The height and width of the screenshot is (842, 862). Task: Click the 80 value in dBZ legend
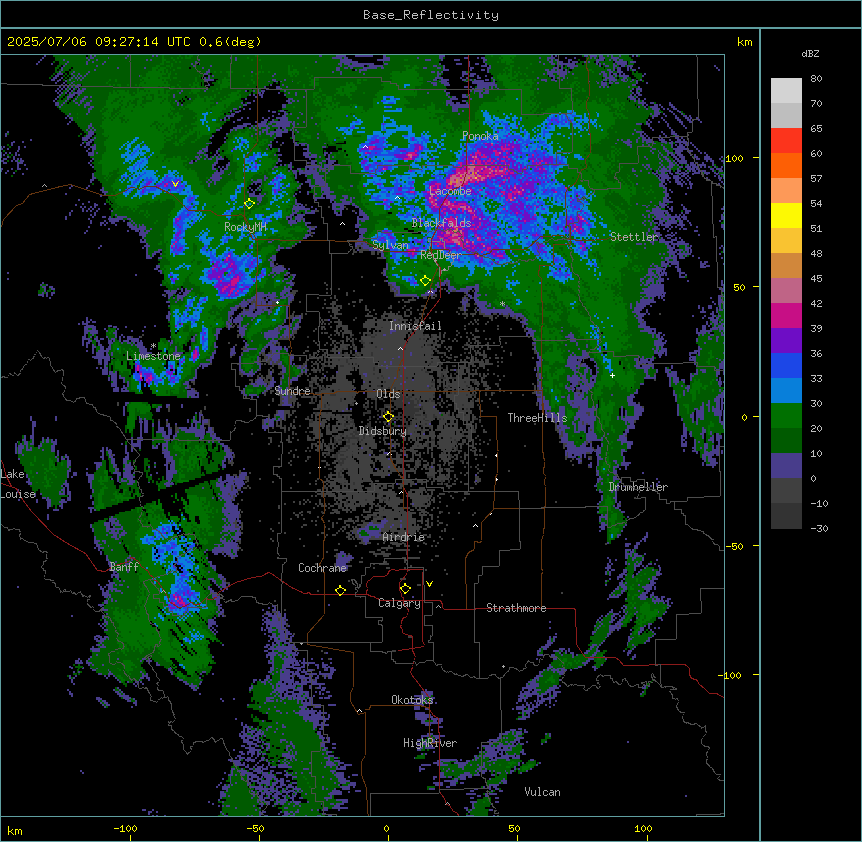(816, 79)
